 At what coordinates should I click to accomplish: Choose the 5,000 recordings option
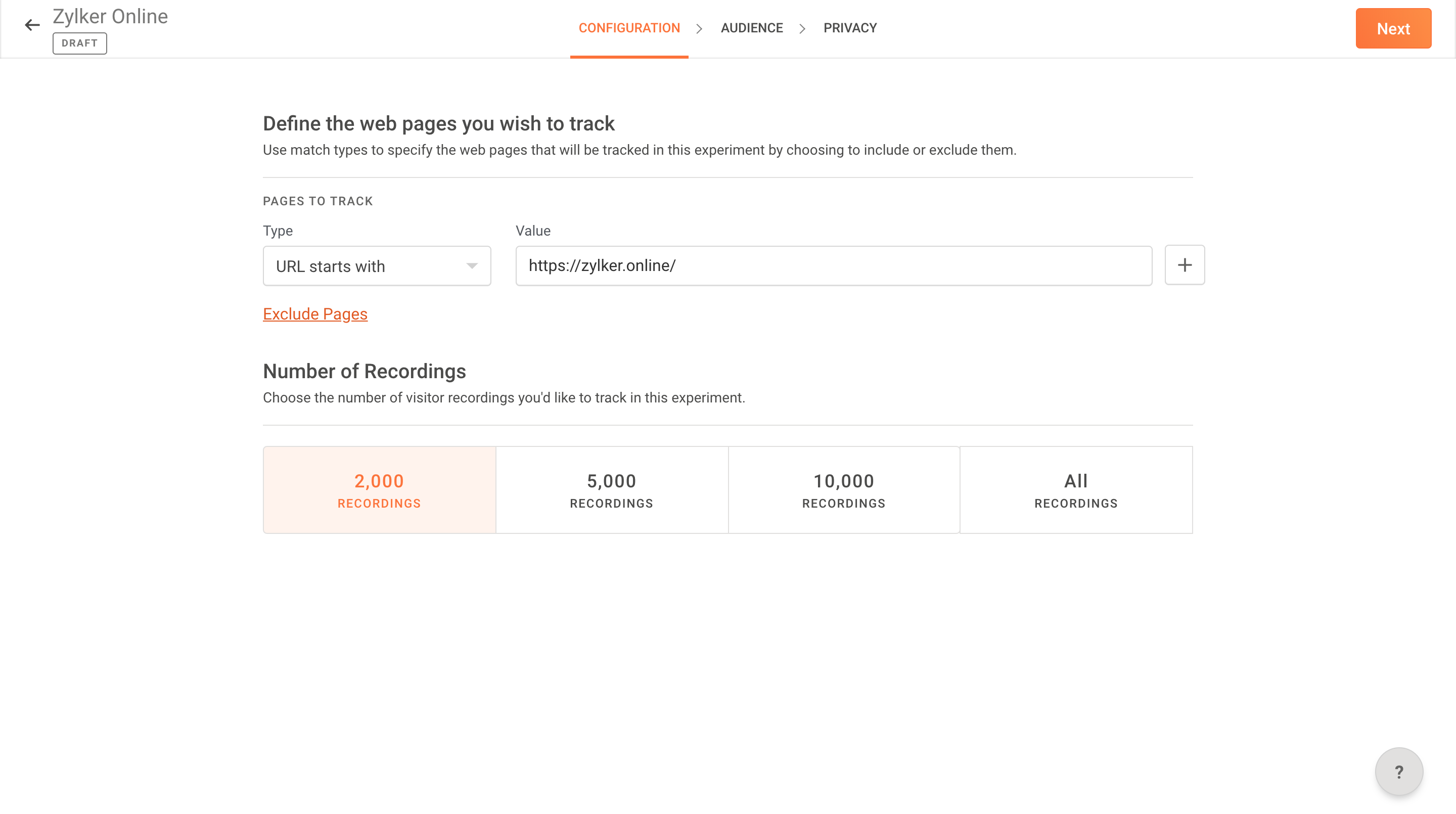[x=612, y=490]
